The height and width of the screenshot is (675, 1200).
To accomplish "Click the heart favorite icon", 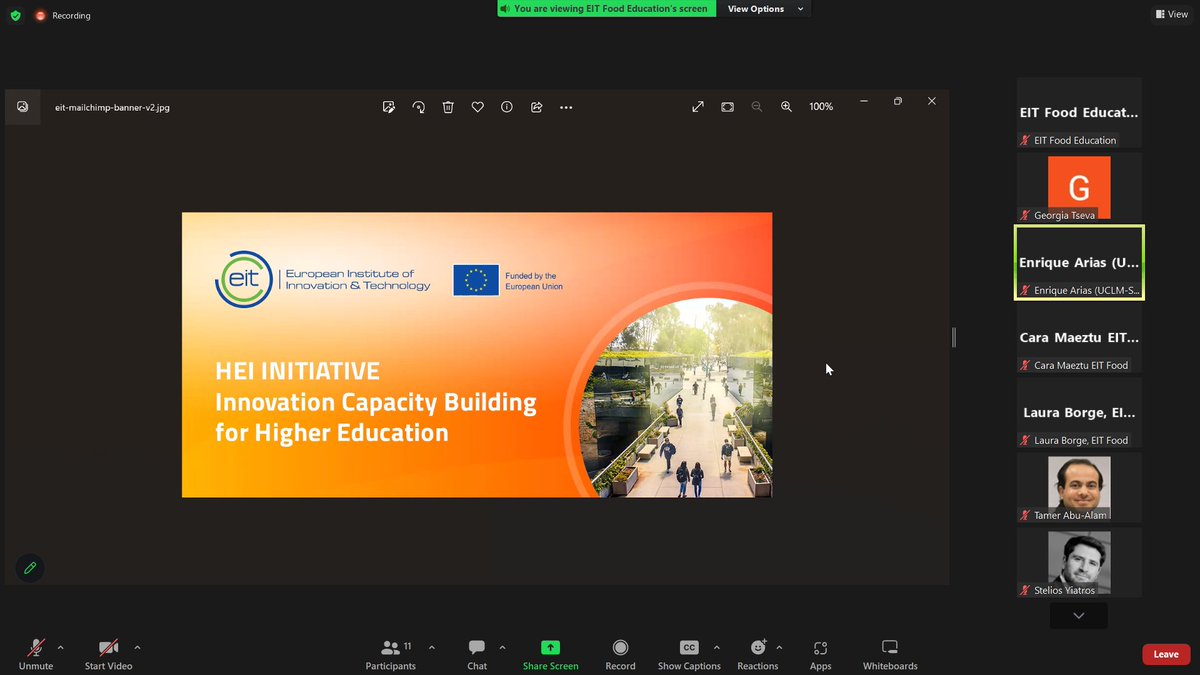I will point(478,107).
